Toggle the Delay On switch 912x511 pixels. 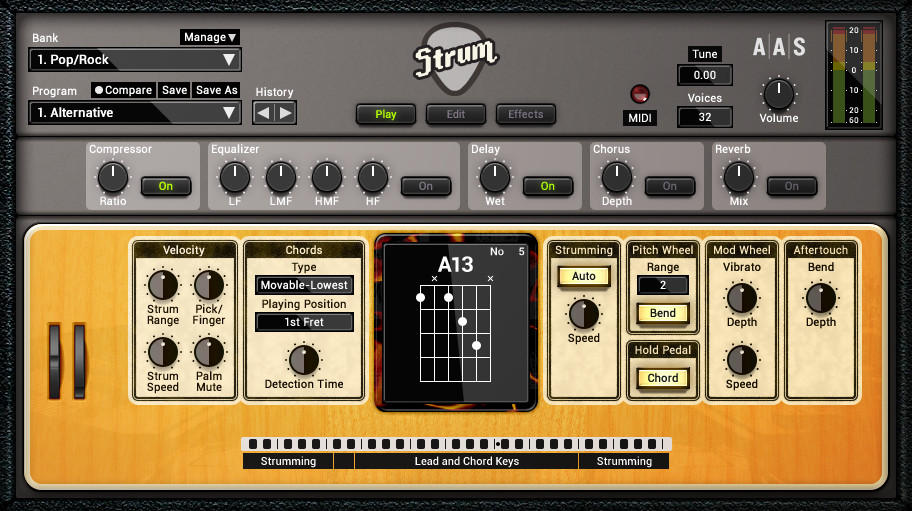coord(548,186)
